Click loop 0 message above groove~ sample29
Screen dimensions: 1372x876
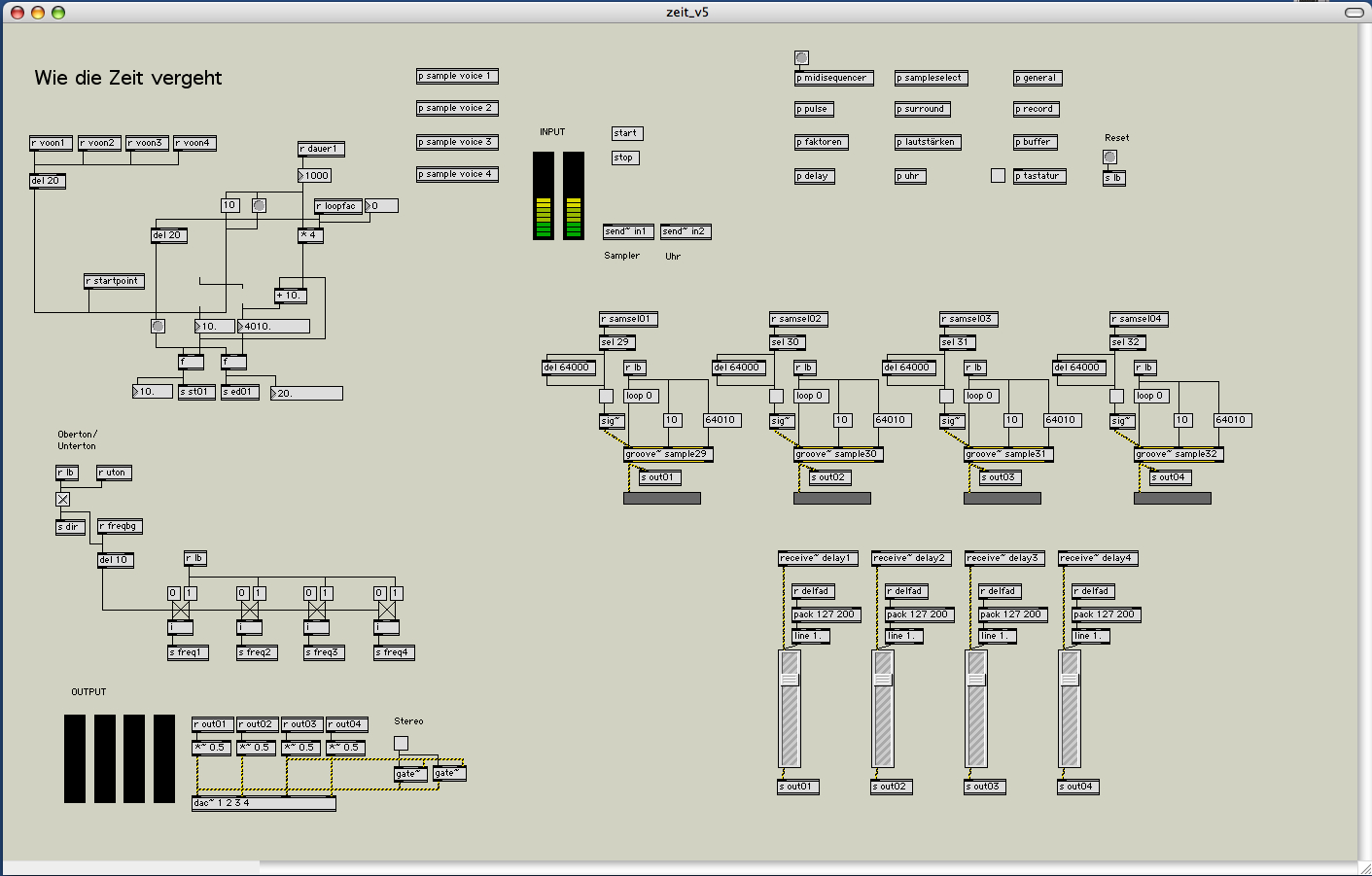click(642, 396)
